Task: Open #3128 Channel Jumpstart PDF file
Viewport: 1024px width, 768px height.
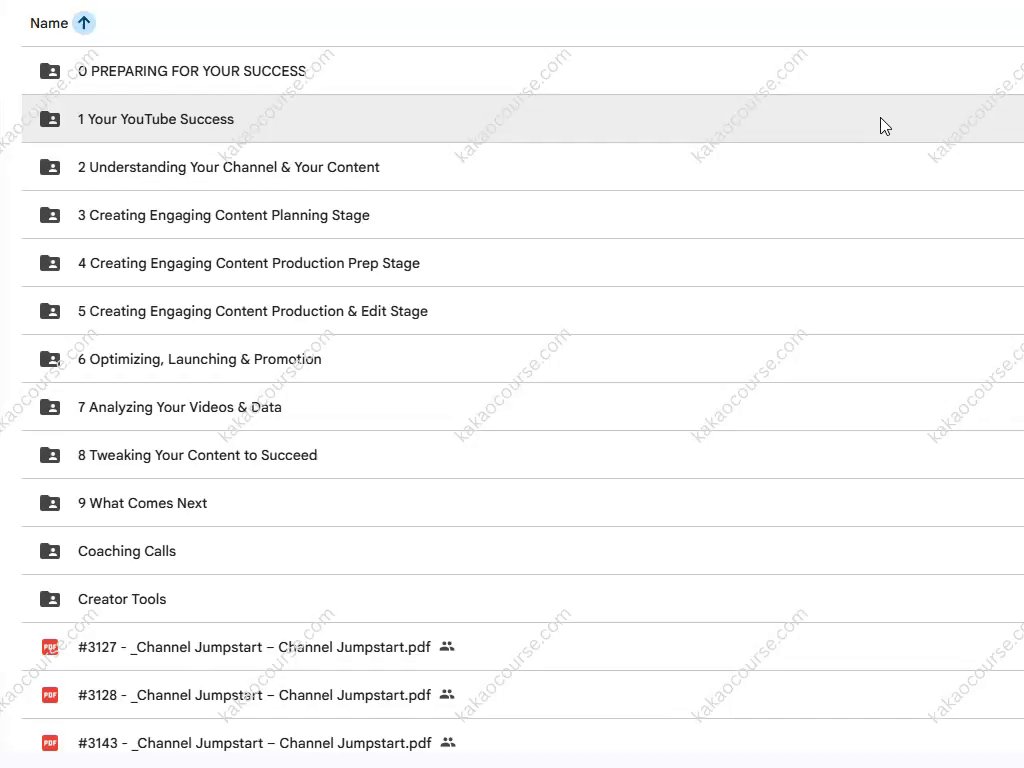Action: [x=254, y=695]
